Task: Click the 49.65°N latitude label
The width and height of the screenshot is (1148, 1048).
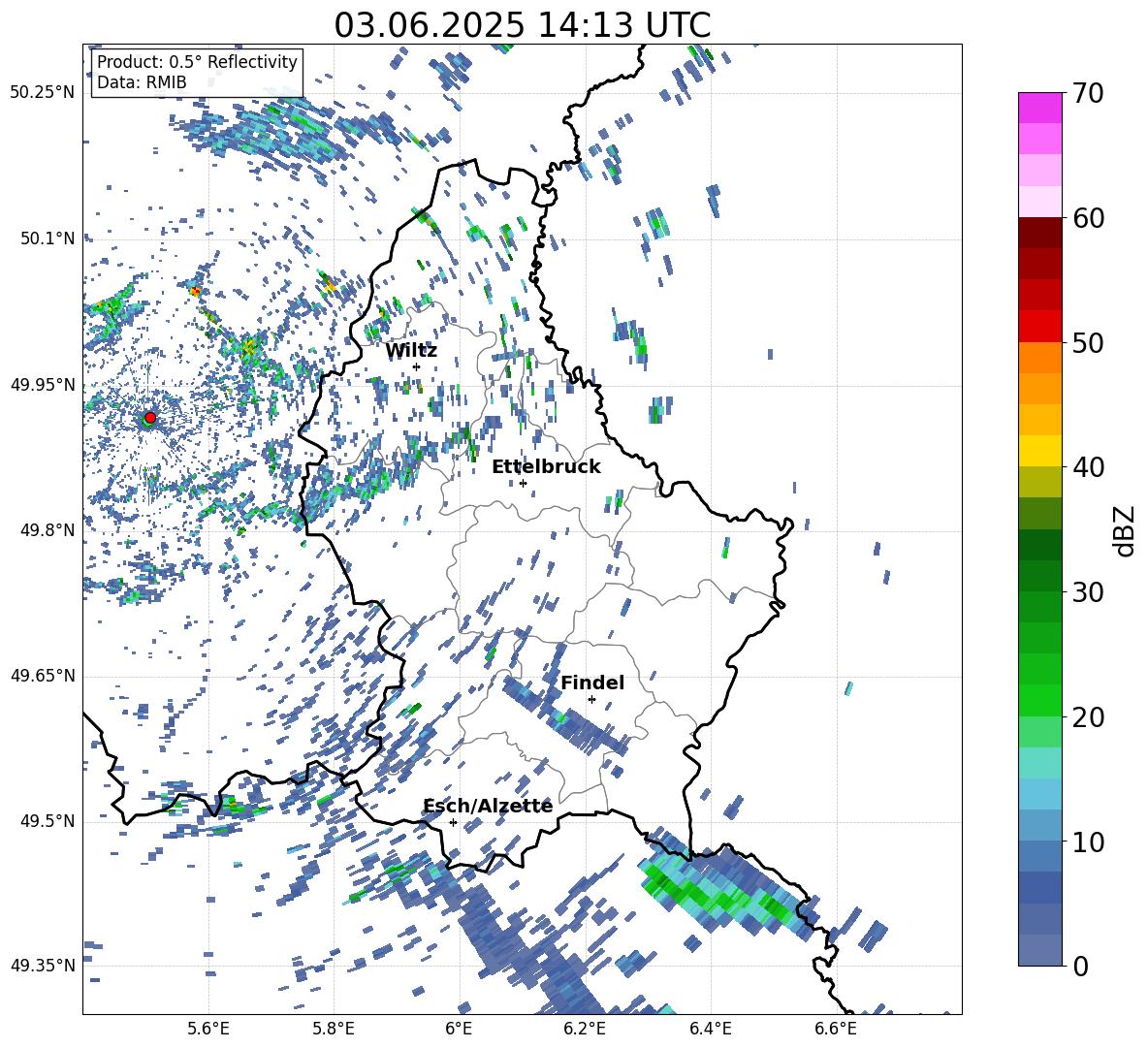Action: click(43, 676)
